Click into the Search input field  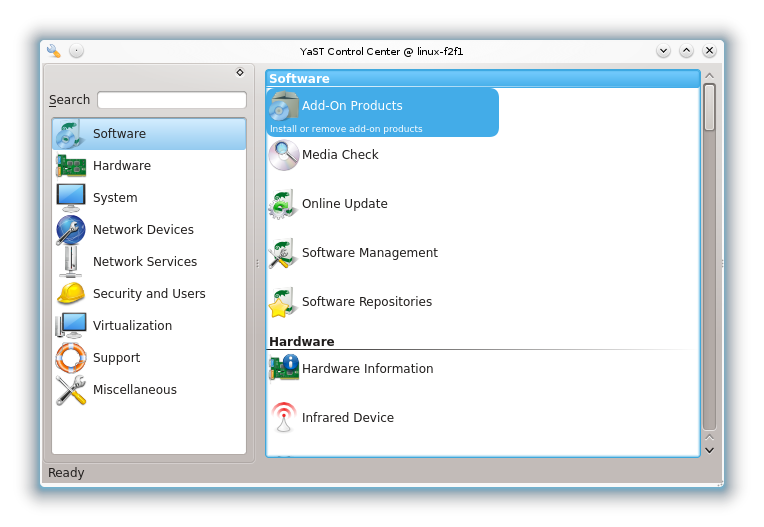[x=172, y=100]
